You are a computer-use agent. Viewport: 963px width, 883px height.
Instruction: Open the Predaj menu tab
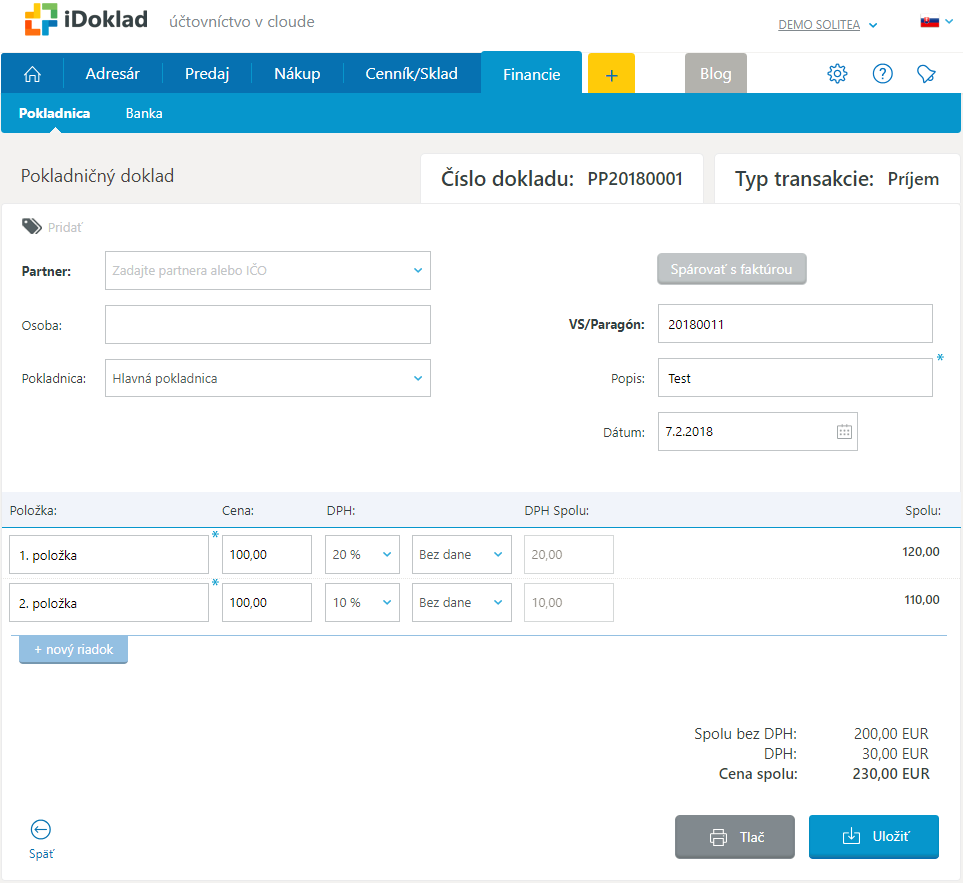[207, 74]
